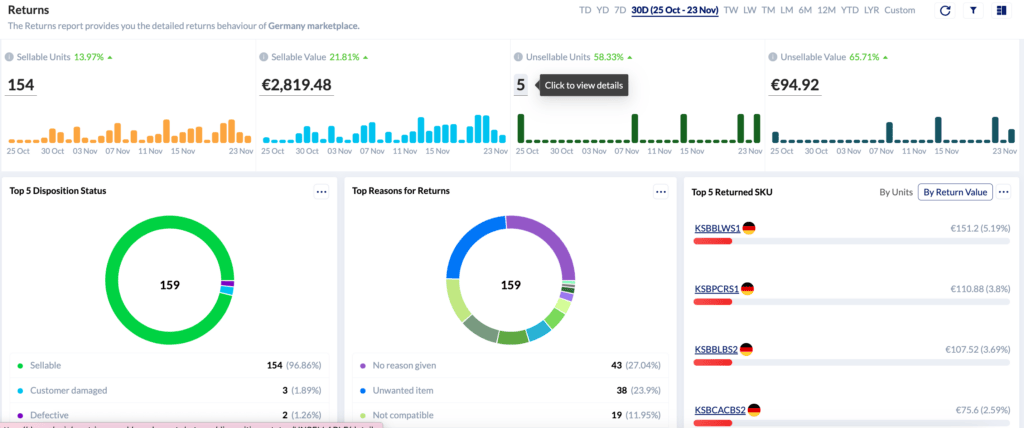
Task: Click info icon beside Unsellable Value
Action: [x=773, y=57]
